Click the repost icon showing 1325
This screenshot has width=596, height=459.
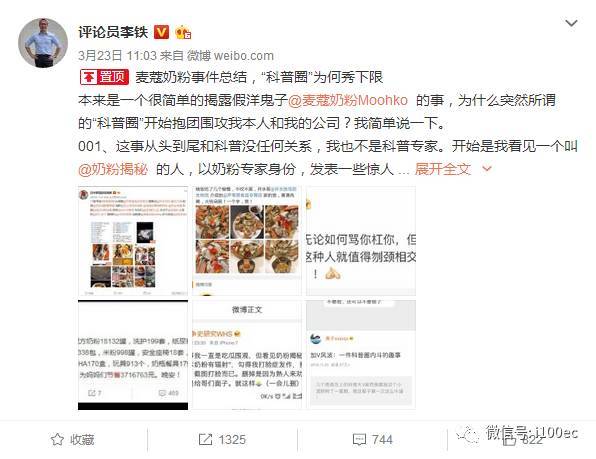click(222, 440)
